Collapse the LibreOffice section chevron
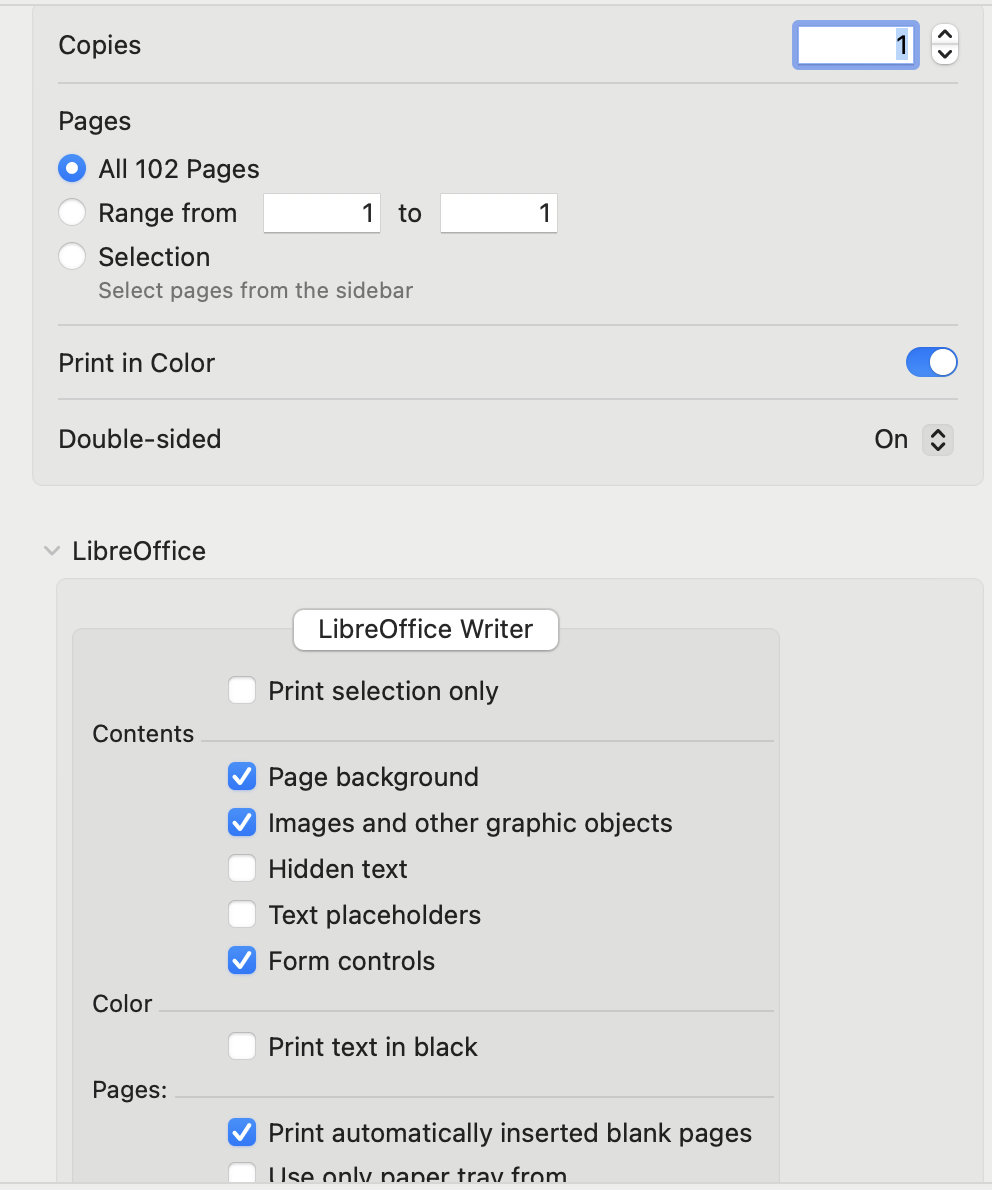The image size is (992, 1190). (52, 551)
